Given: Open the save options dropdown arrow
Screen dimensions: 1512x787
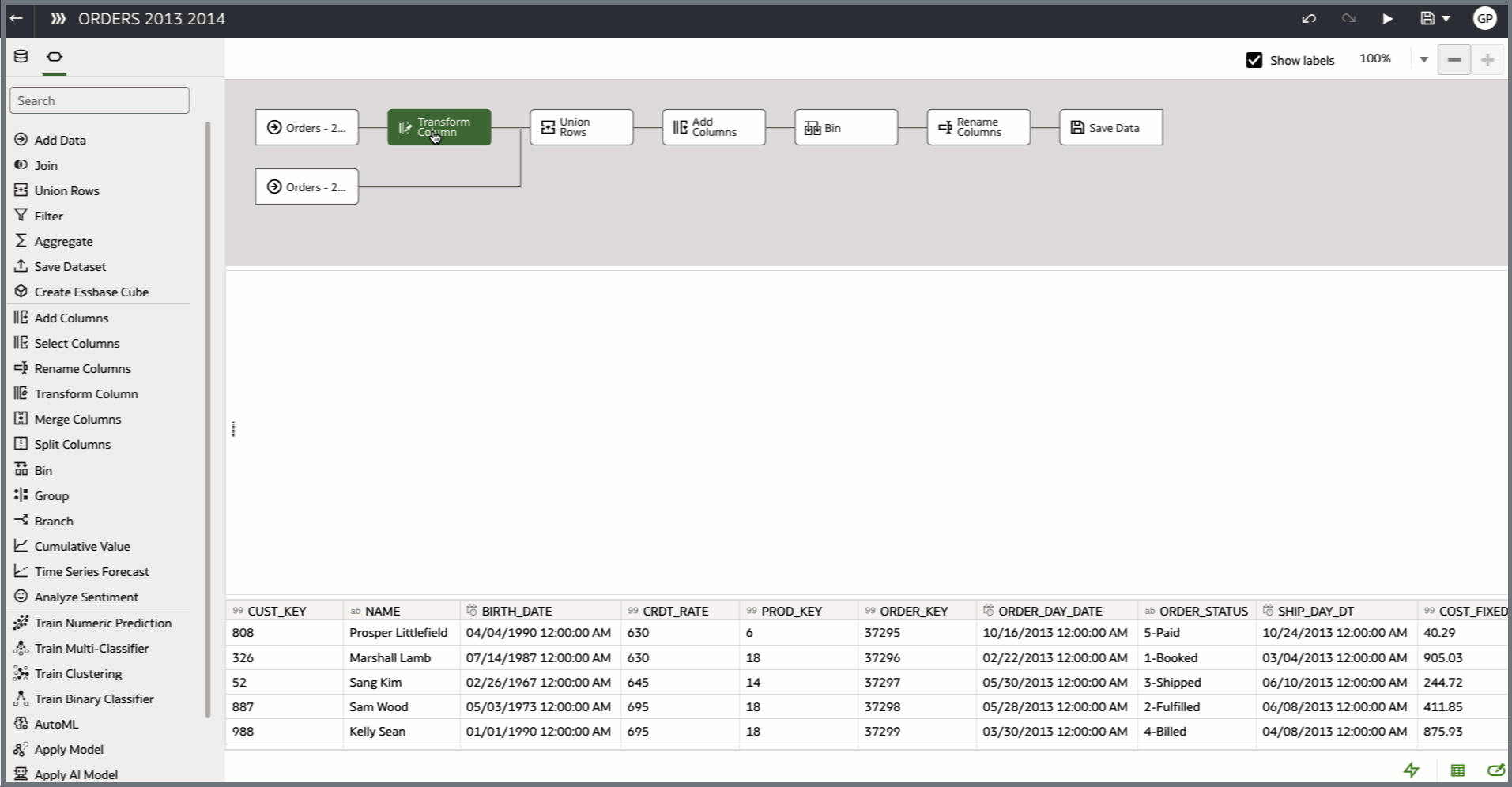Looking at the screenshot, I should tap(1445, 18).
